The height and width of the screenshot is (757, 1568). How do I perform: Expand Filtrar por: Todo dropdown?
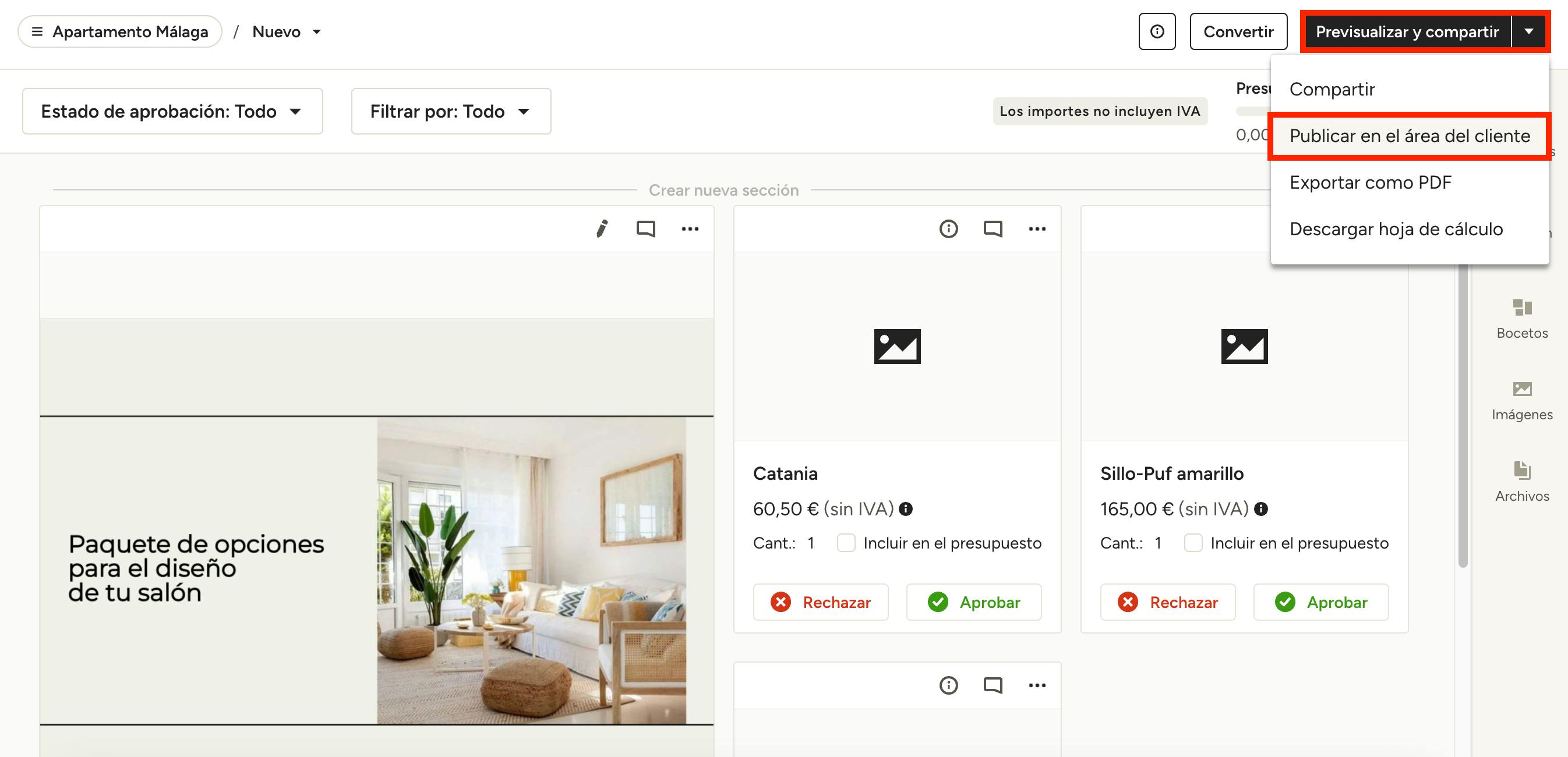point(450,111)
